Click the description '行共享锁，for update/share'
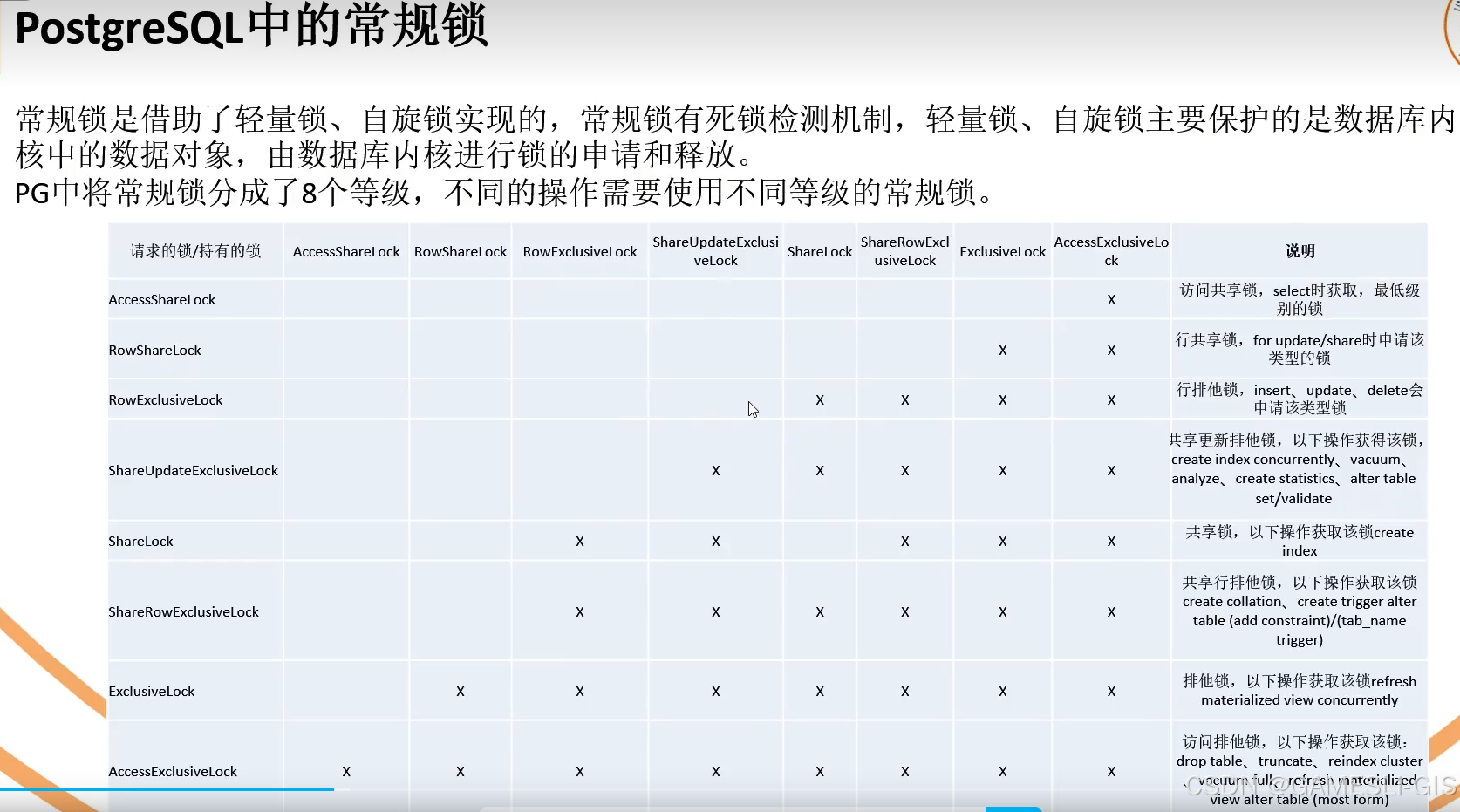1460x812 pixels. [1300, 349]
